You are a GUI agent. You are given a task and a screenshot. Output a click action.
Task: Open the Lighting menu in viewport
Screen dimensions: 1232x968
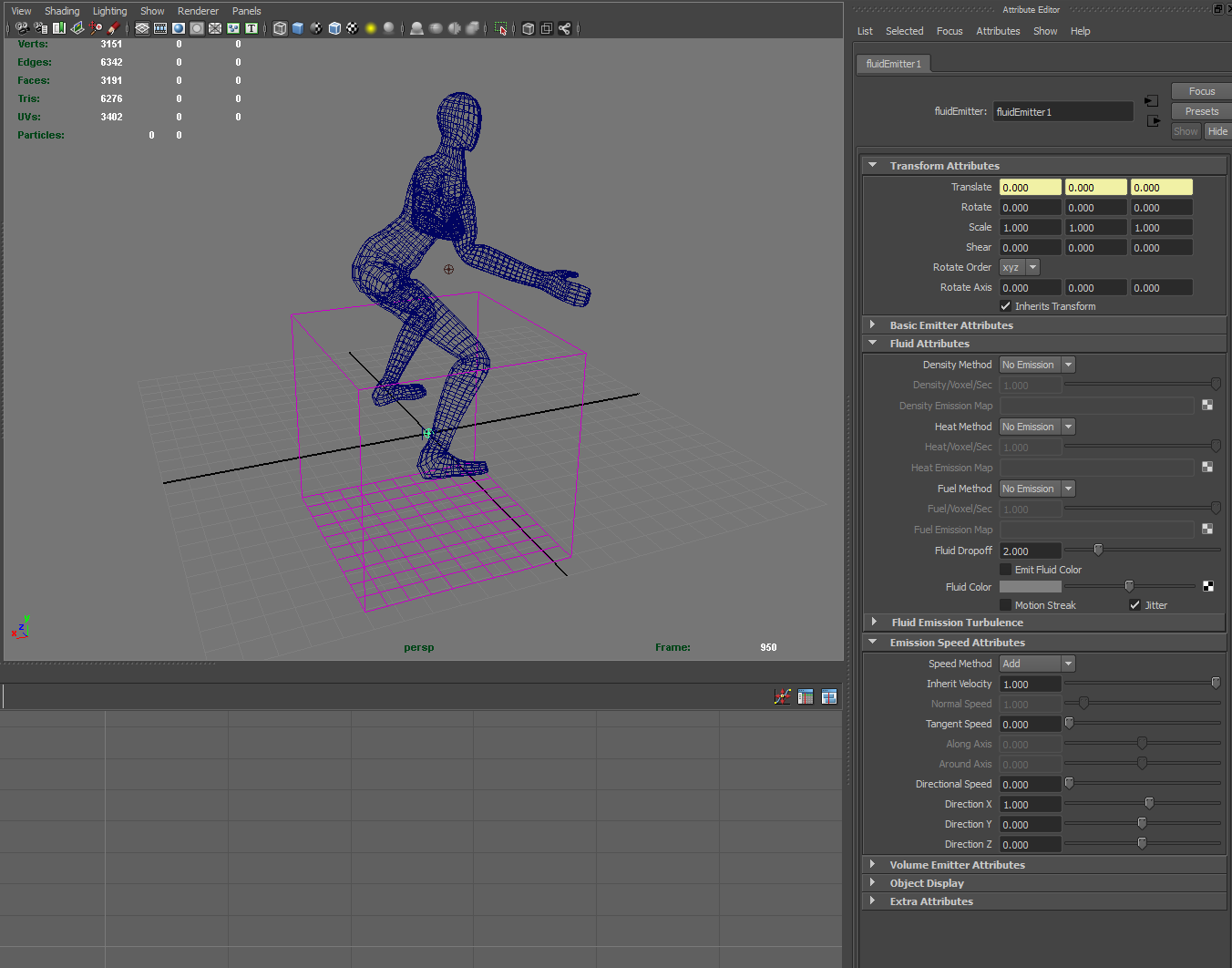pos(109,11)
